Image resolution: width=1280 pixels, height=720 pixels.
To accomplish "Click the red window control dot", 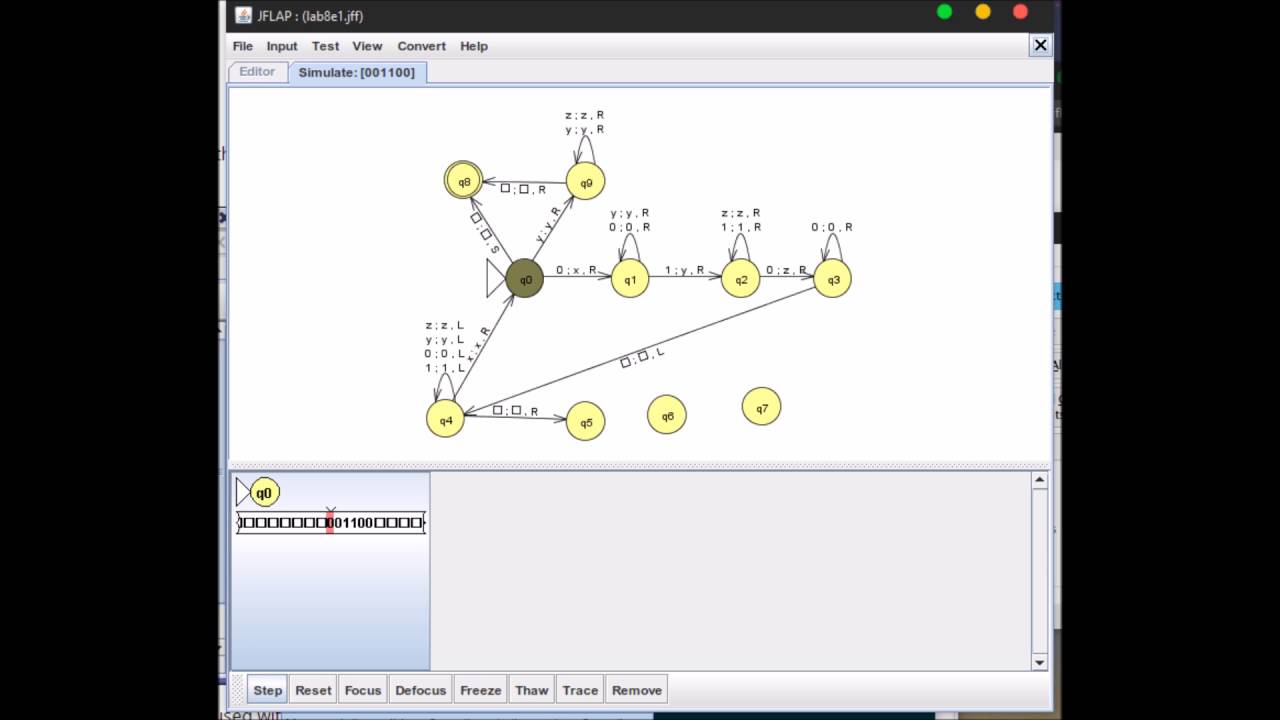I will point(1020,12).
